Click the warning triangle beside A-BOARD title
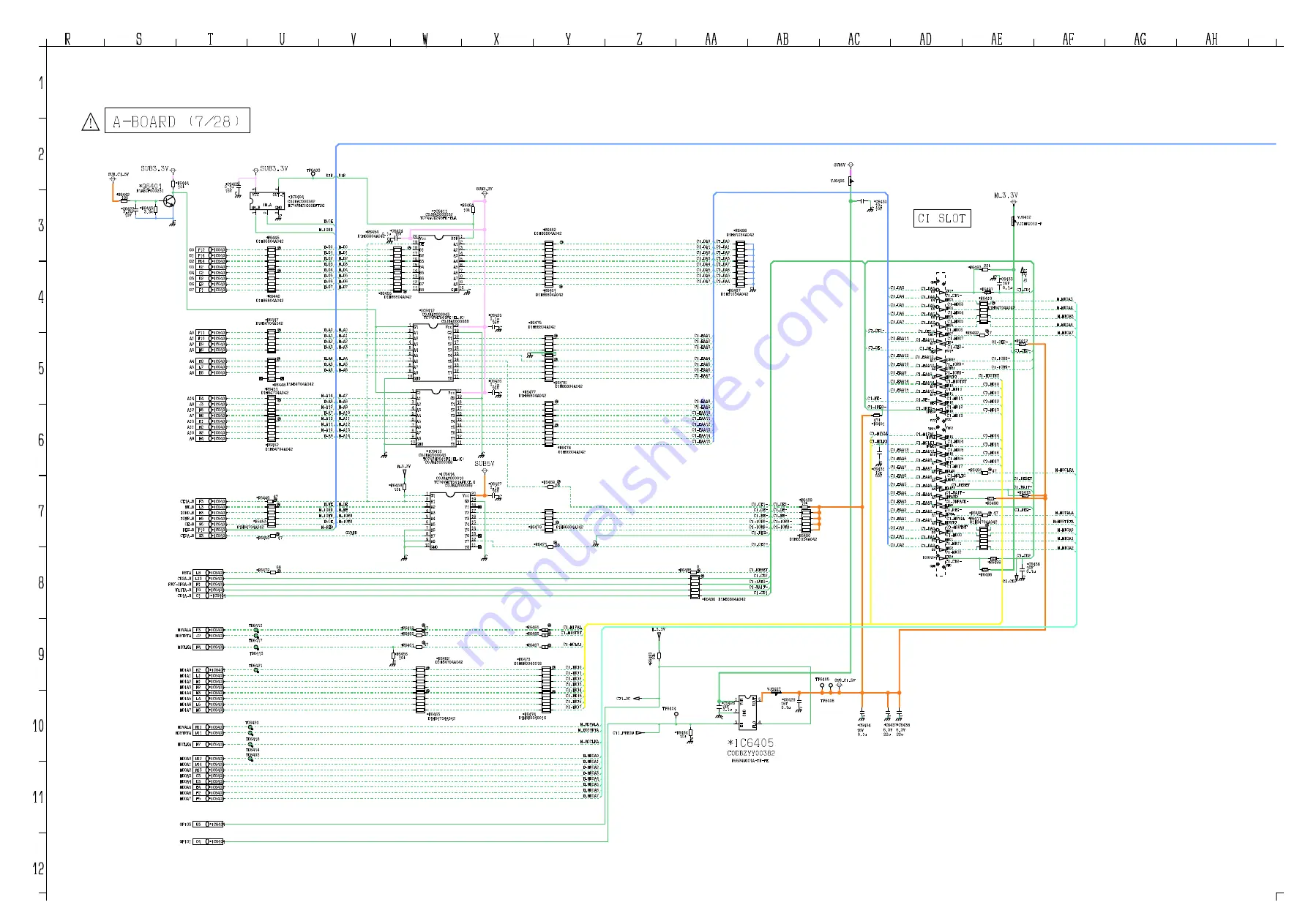1308x924 pixels. coord(90,122)
